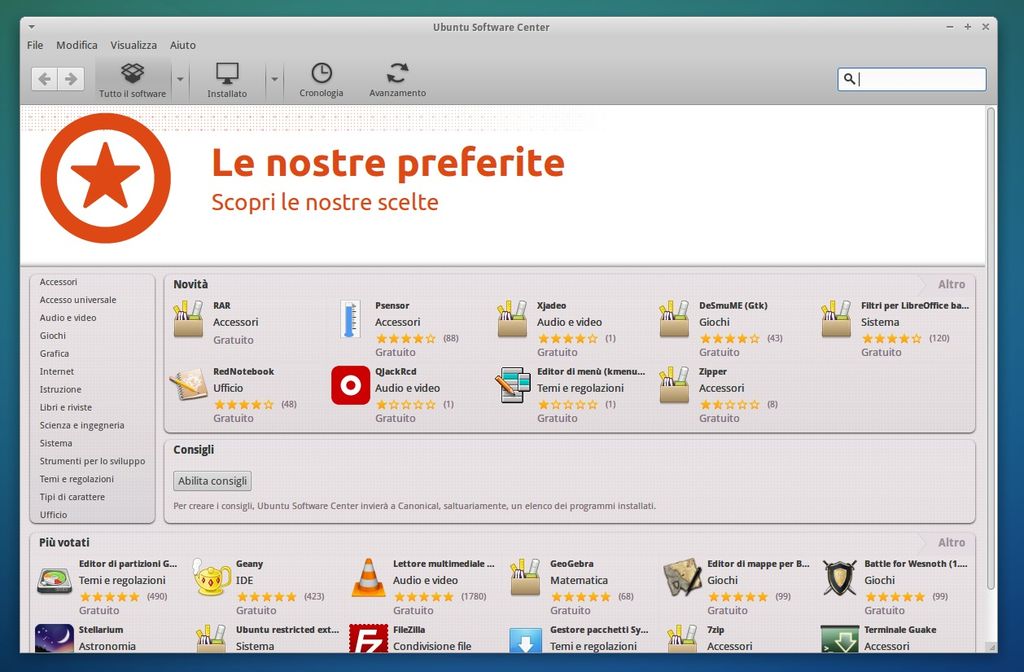Select the Grafica category
Image resolution: width=1024 pixels, height=672 pixels.
click(x=54, y=353)
